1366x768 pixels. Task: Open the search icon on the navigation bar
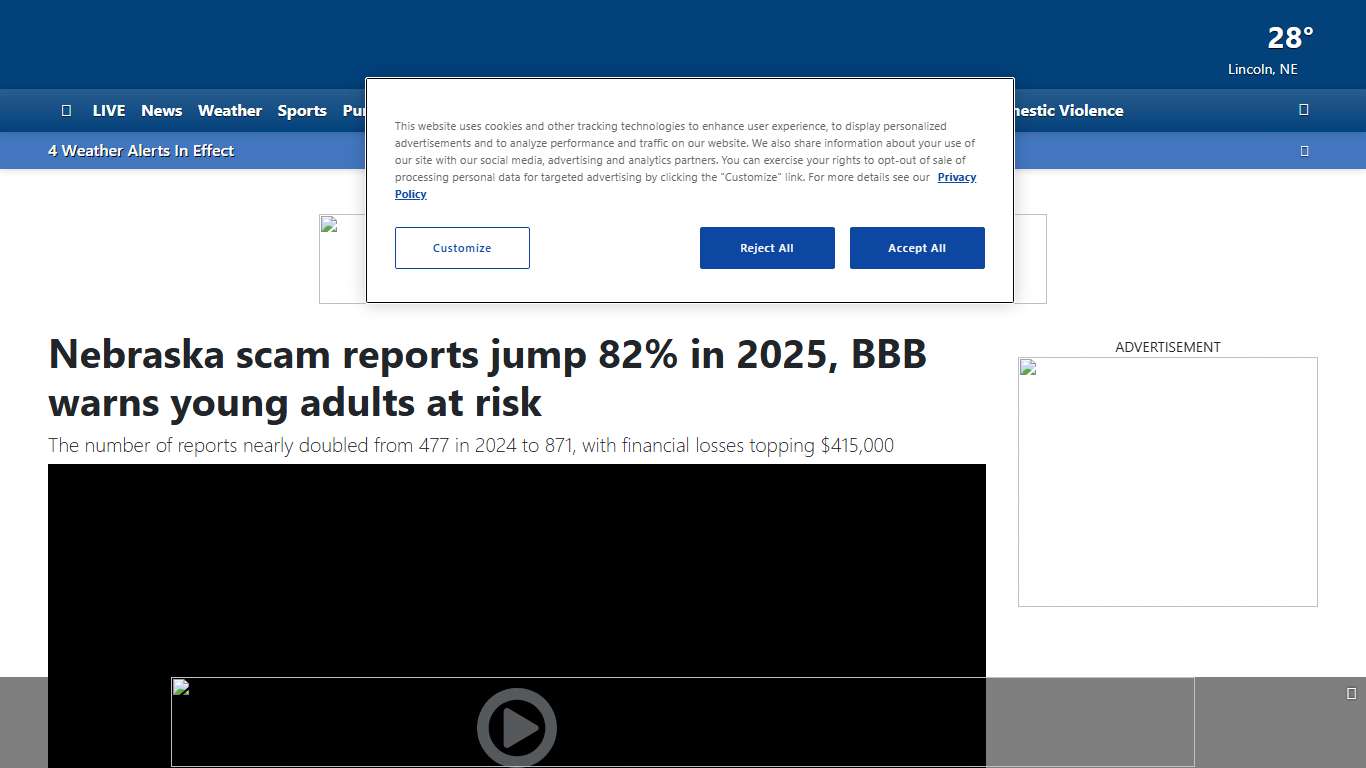(x=1303, y=110)
